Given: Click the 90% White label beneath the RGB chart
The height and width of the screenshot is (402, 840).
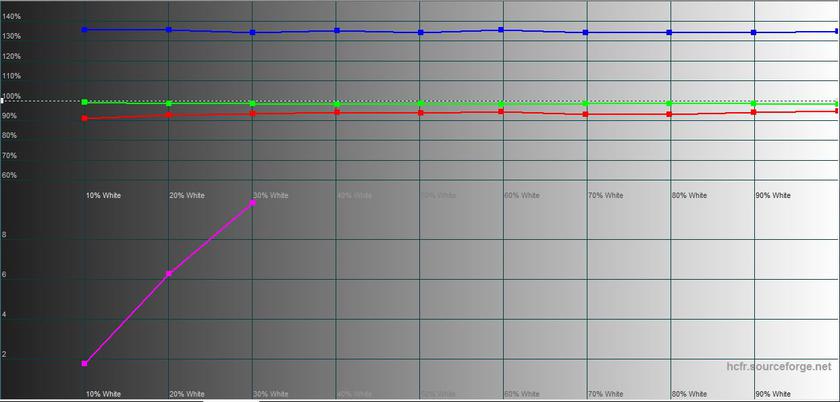Looking at the screenshot, I should (773, 195).
